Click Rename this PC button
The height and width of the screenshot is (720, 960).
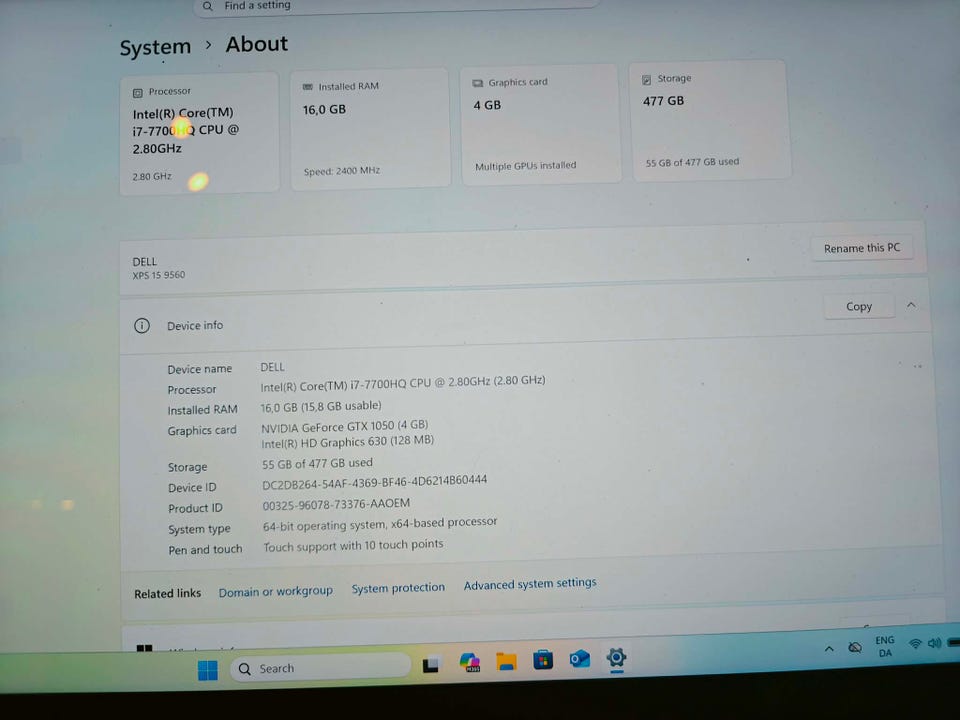pyautogui.click(x=862, y=248)
